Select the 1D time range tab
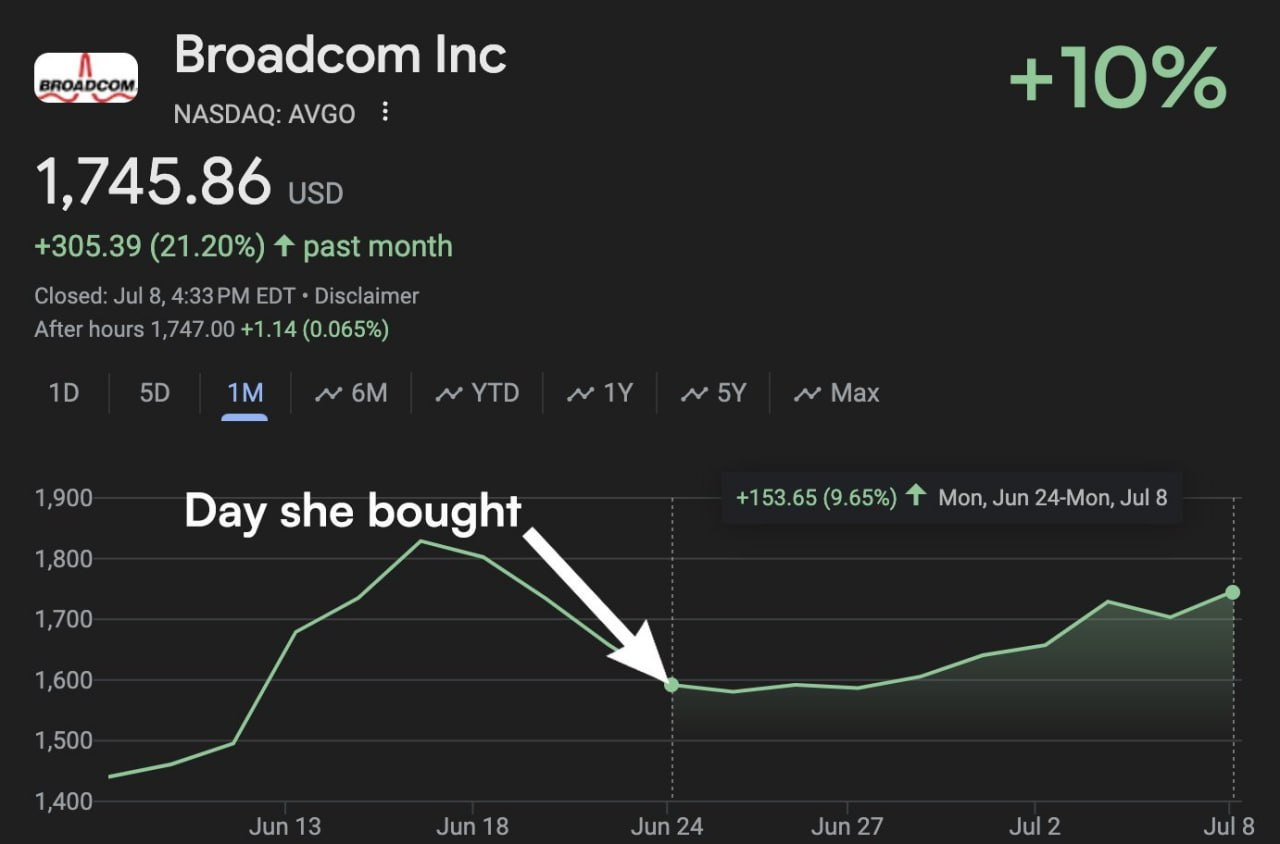 point(64,393)
